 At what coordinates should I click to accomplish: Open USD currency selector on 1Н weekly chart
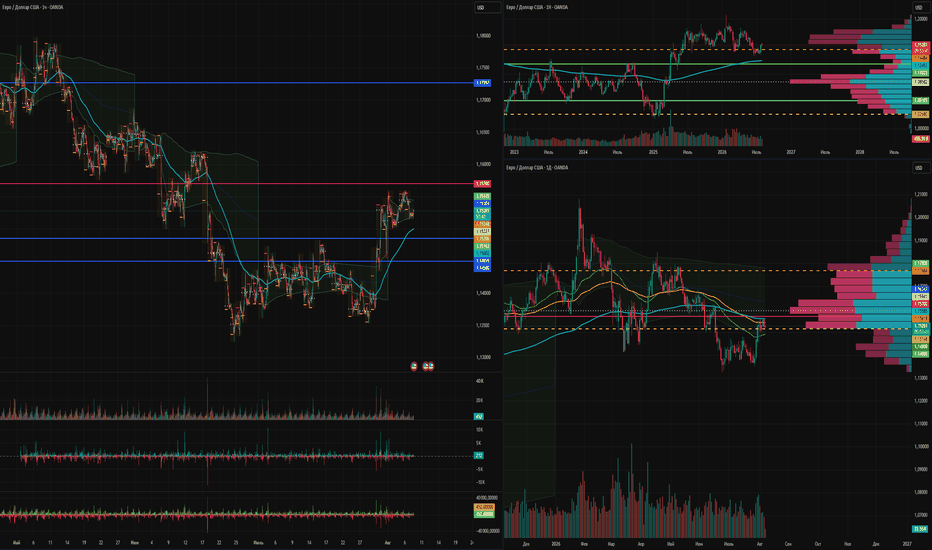(x=921, y=7)
